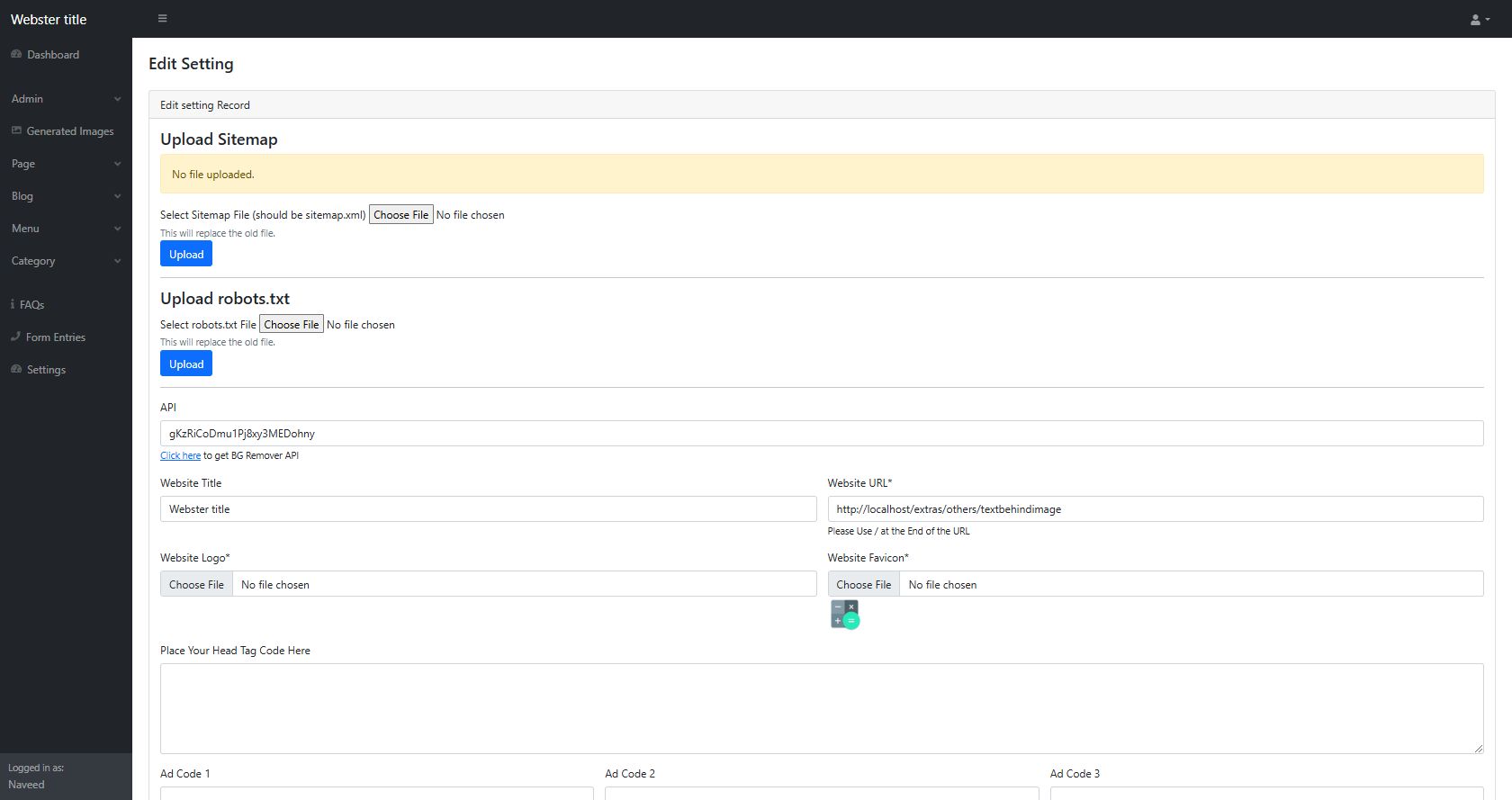Screen dimensions: 1512x800
Task: Open the user account menu icon
Action: click(x=1479, y=20)
